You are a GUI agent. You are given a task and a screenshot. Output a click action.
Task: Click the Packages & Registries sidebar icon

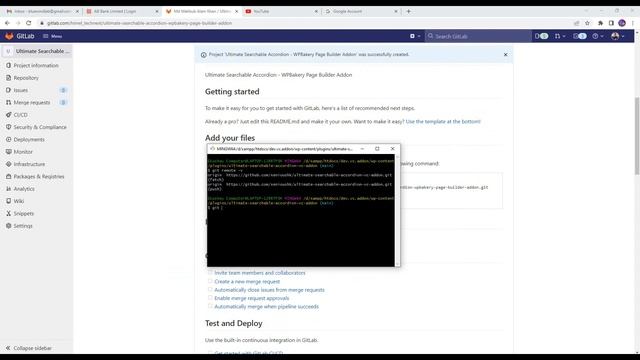coord(9,176)
